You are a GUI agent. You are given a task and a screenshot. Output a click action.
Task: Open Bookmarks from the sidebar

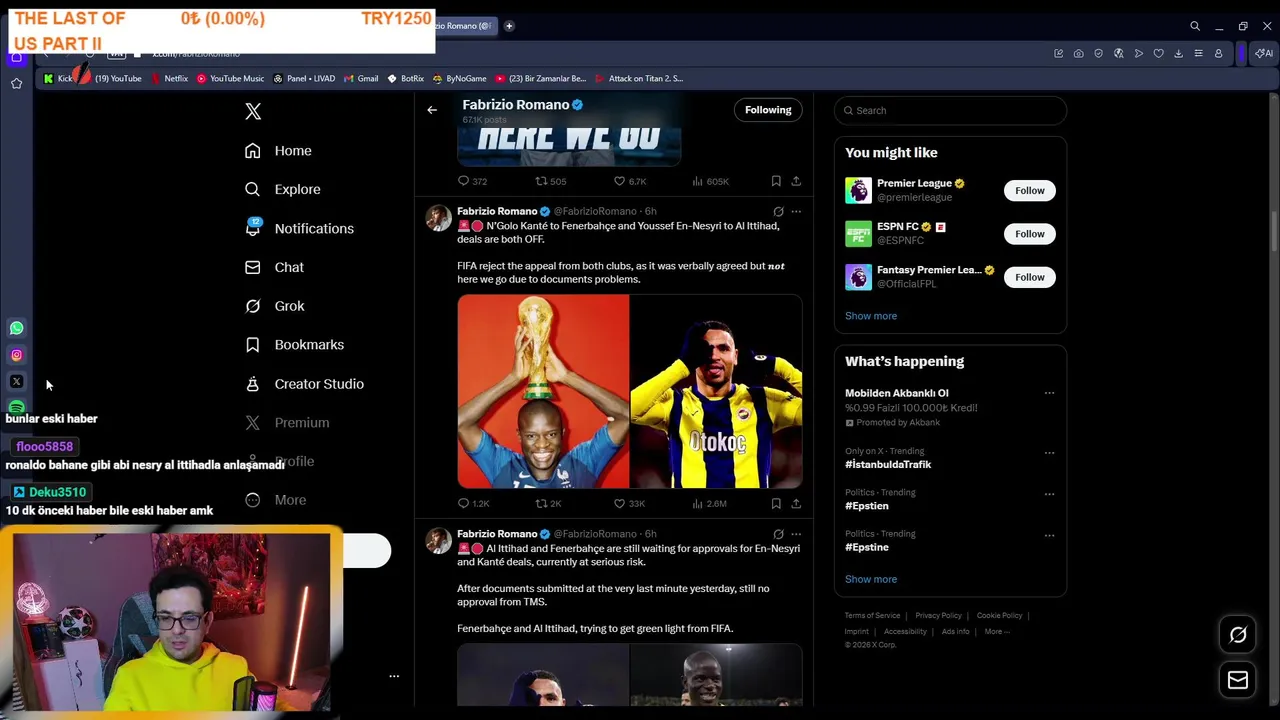click(x=294, y=344)
